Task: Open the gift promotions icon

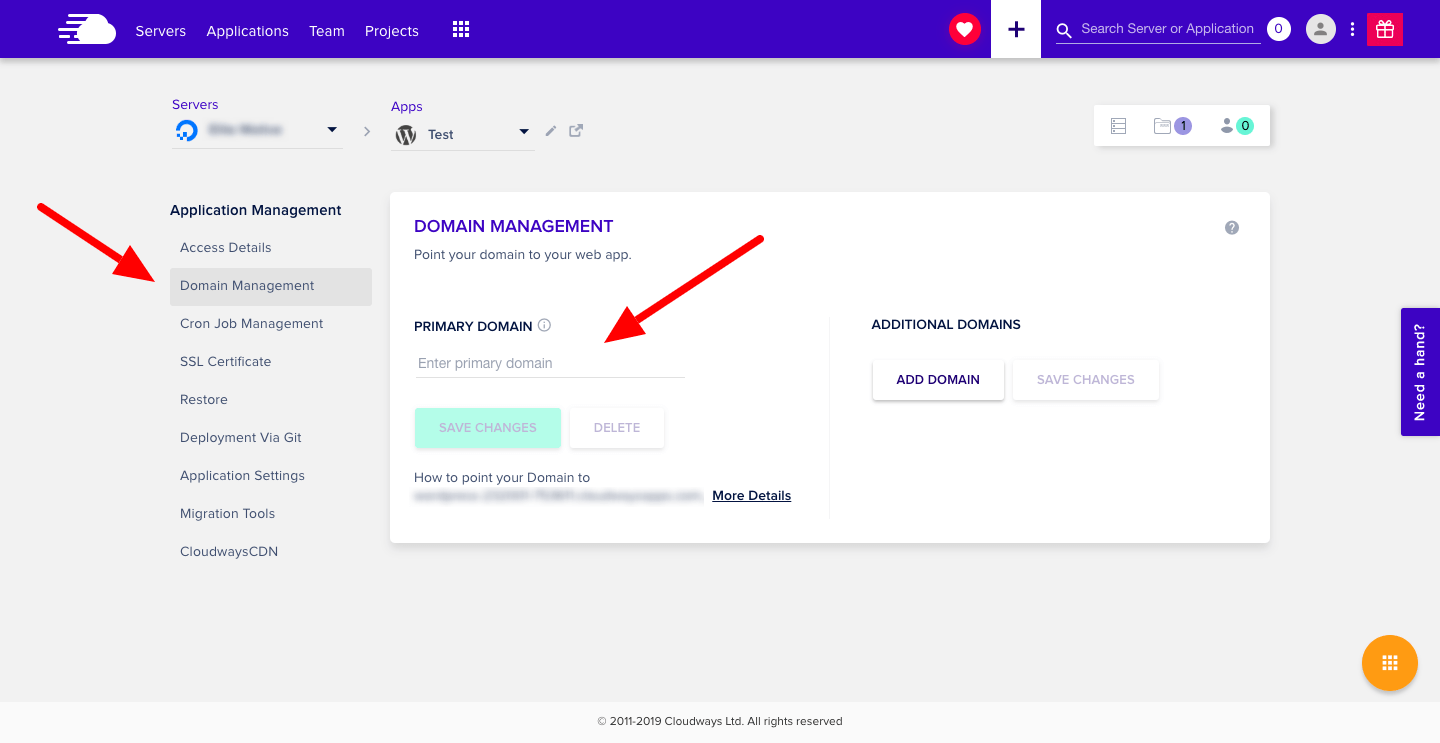Action: click(1385, 29)
